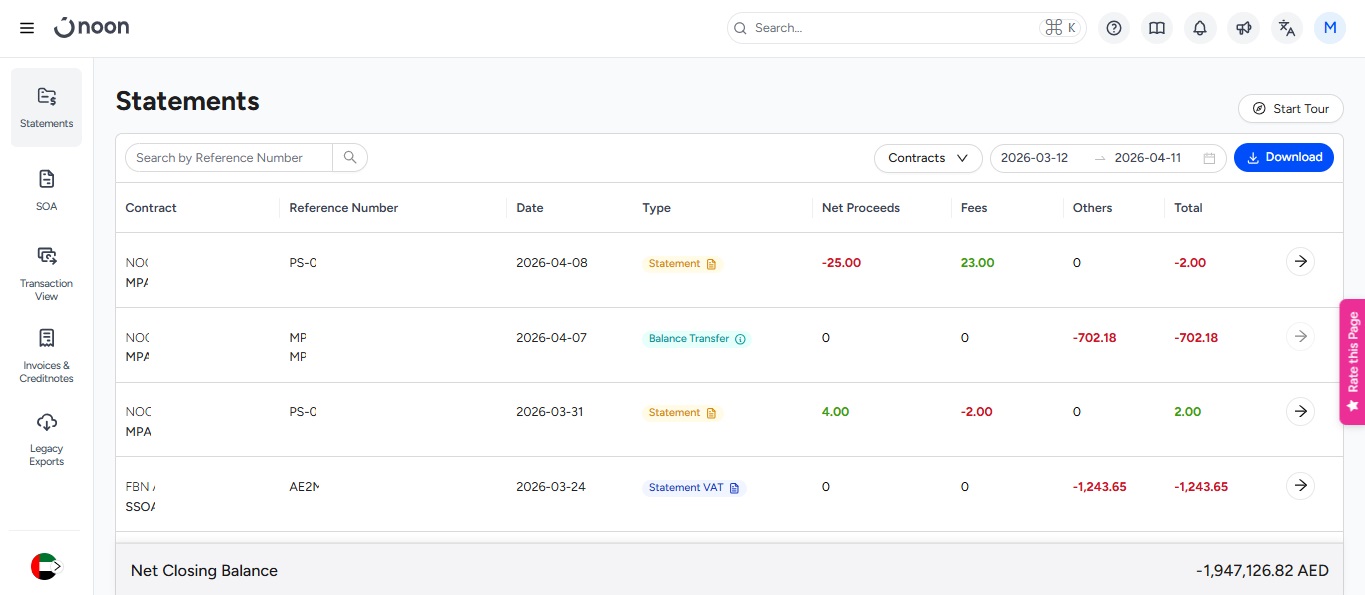
Task: Open Invoices & Creditnotes section
Action: click(46, 355)
